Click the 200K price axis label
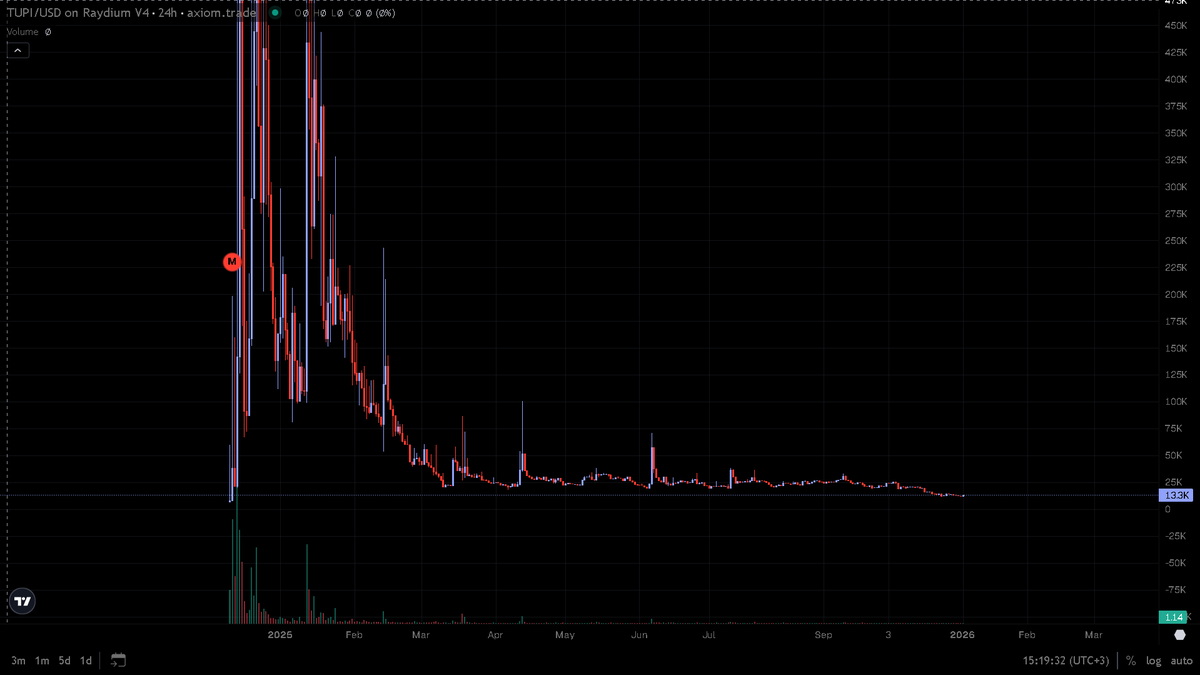Viewport: 1200px width, 675px height. point(1174,295)
